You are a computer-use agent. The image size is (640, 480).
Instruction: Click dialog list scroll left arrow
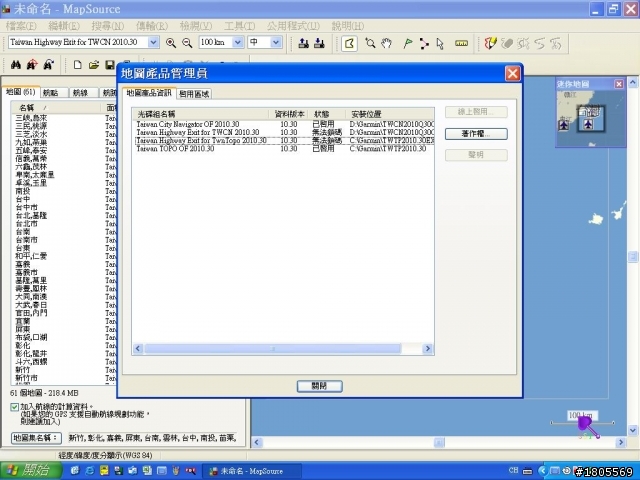[138, 348]
